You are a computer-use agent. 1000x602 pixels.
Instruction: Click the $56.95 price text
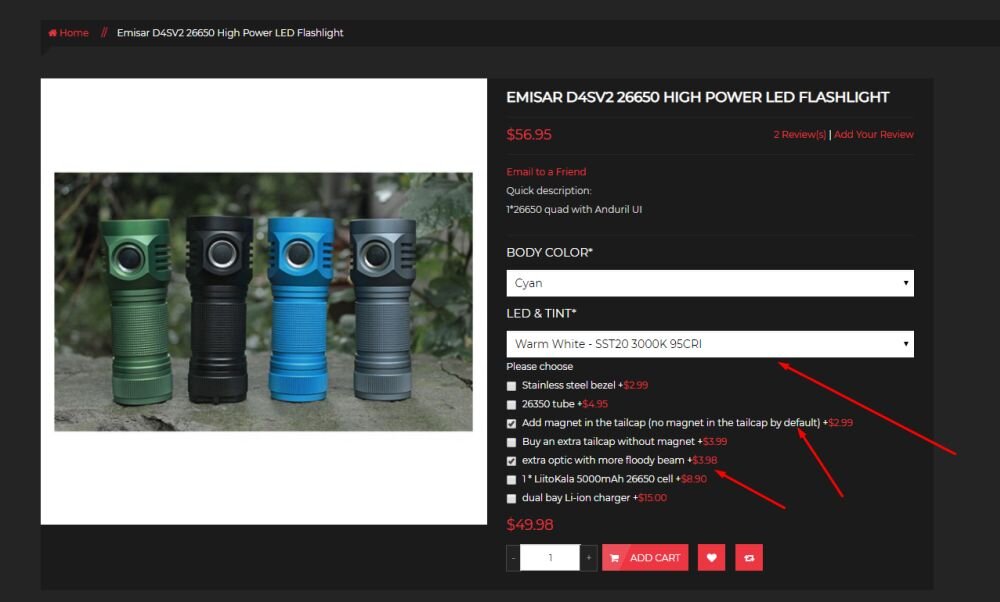(x=529, y=135)
